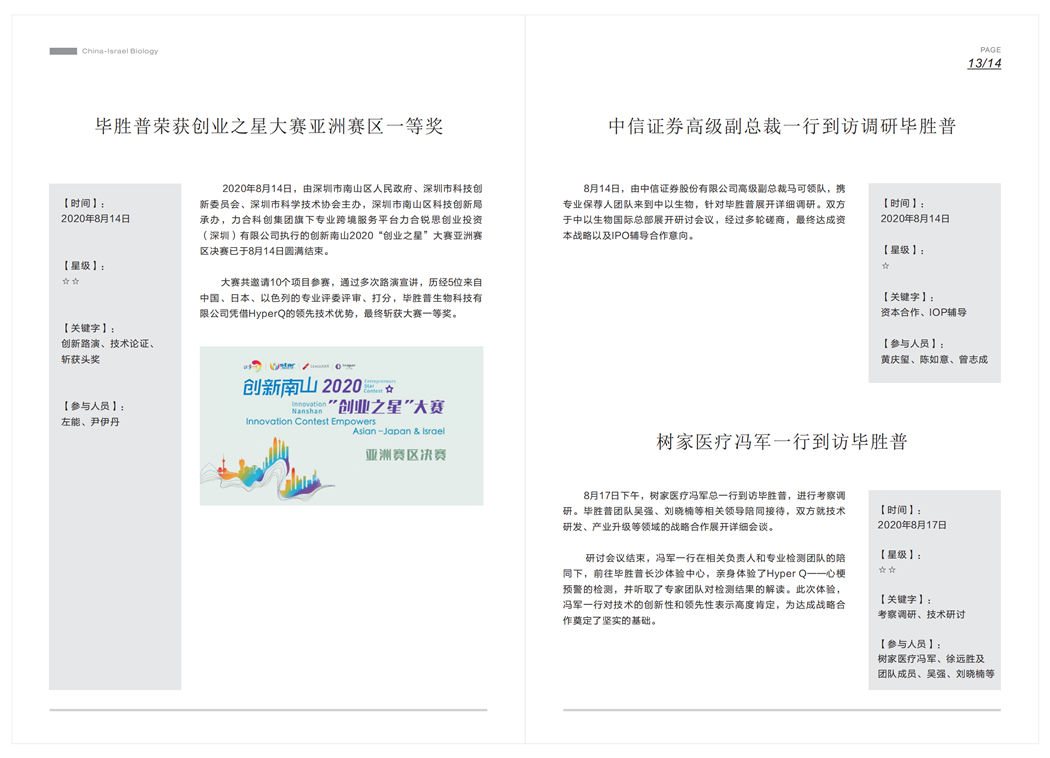The height and width of the screenshot is (758, 1050).
Task: Click 'Innovation Contest Empowers' in banner
Action: (x=311, y=421)
